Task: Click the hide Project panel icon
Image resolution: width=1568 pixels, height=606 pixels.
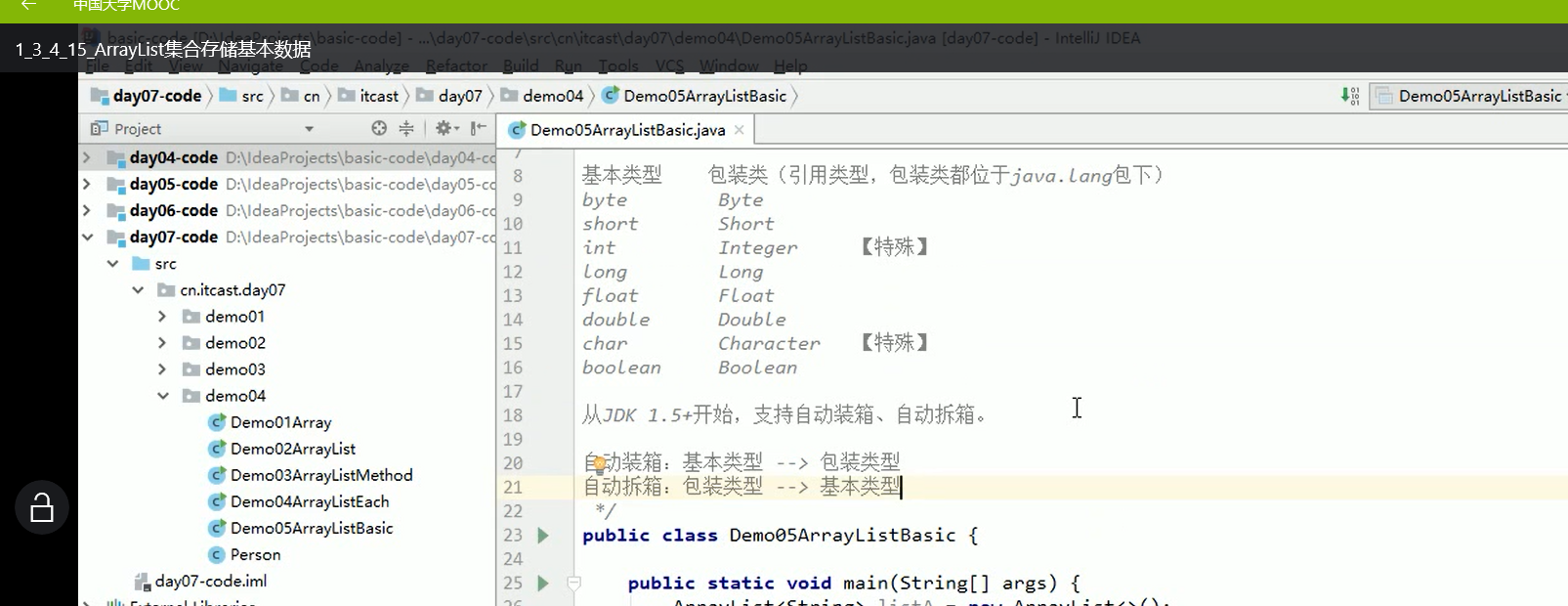Action: [x=478, y=128]
